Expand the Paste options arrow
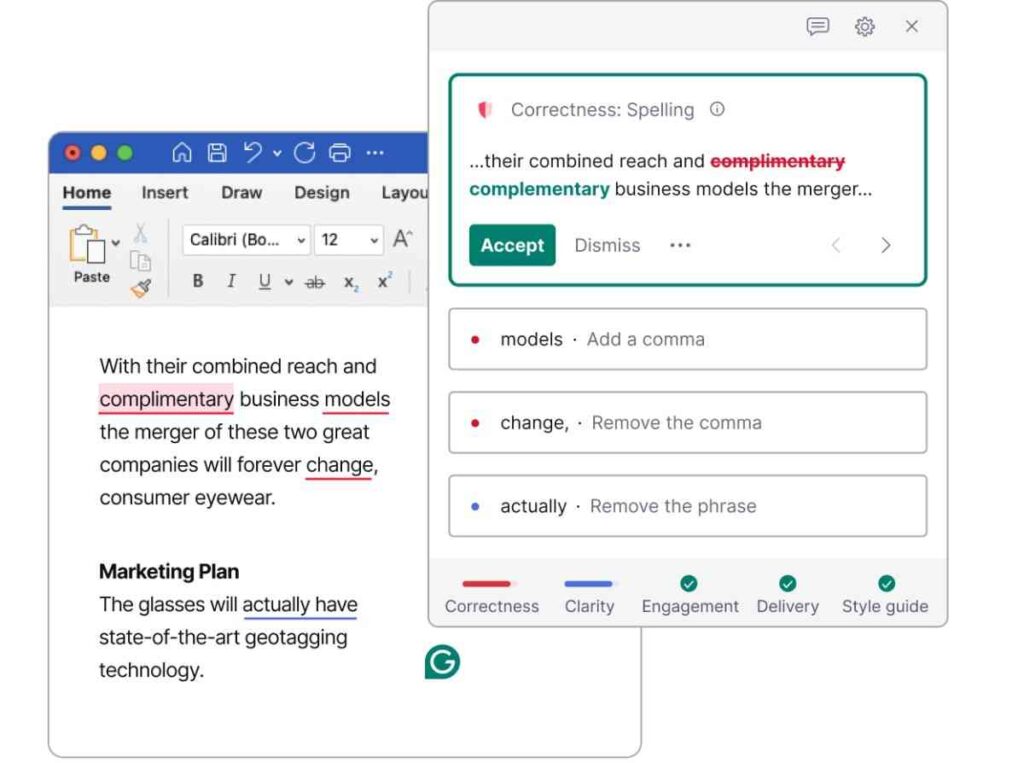 click(116, 242)
